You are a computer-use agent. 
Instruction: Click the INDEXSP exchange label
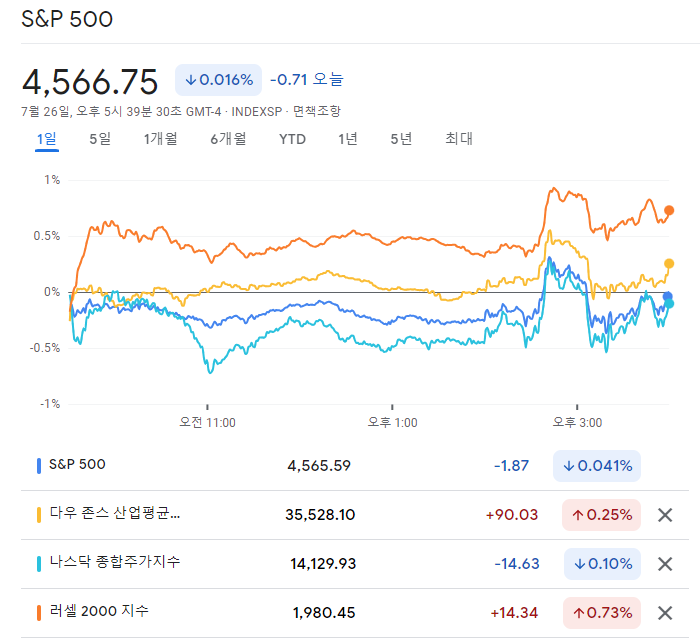click(257, 112)
